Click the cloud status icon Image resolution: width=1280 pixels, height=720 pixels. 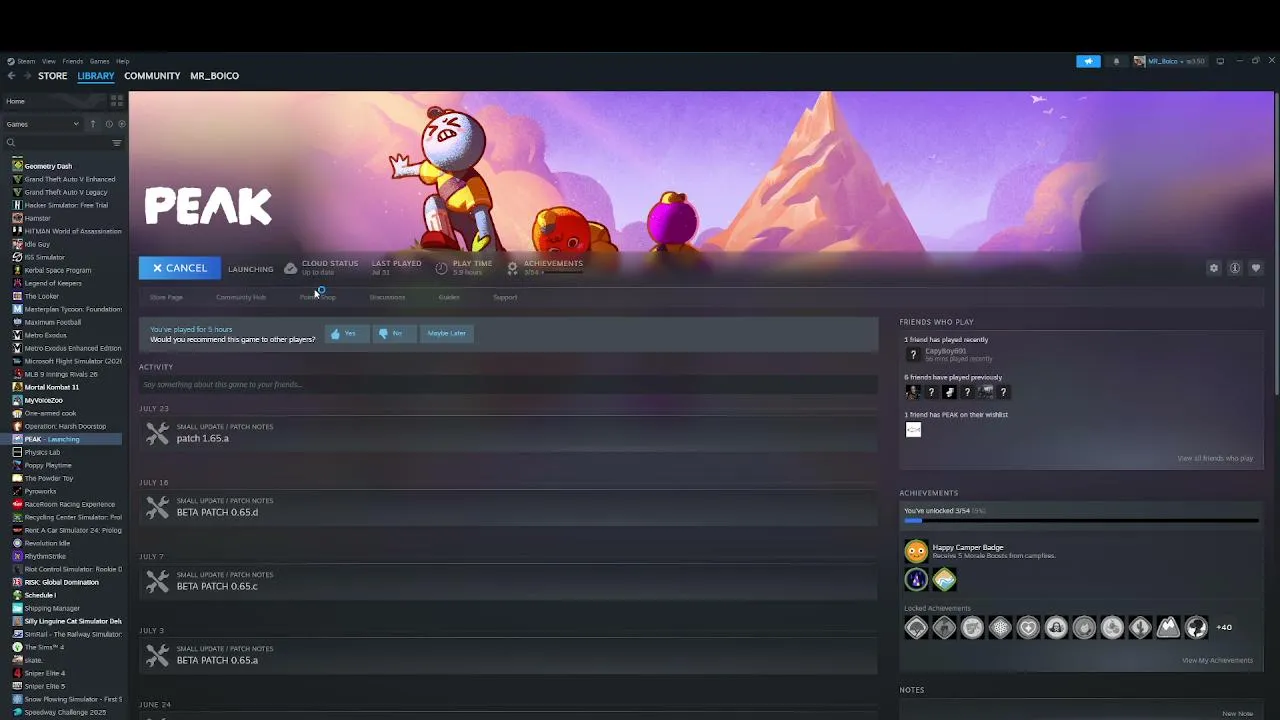290,267
